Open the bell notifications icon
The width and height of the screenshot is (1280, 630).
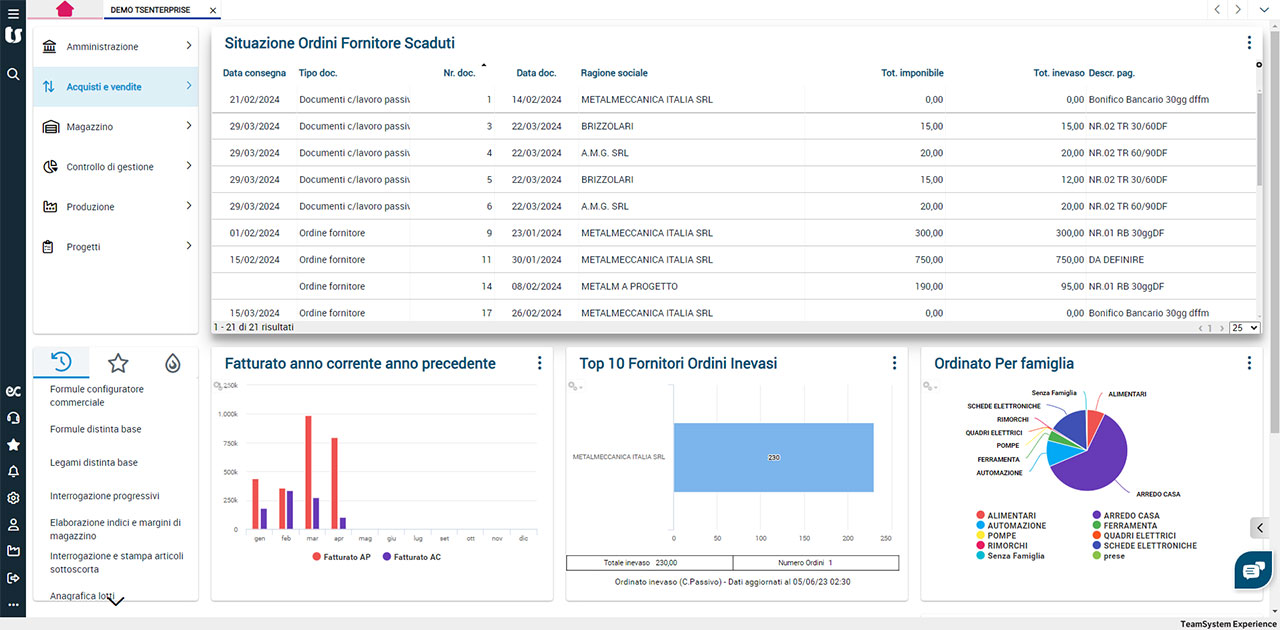coord(13,471)
